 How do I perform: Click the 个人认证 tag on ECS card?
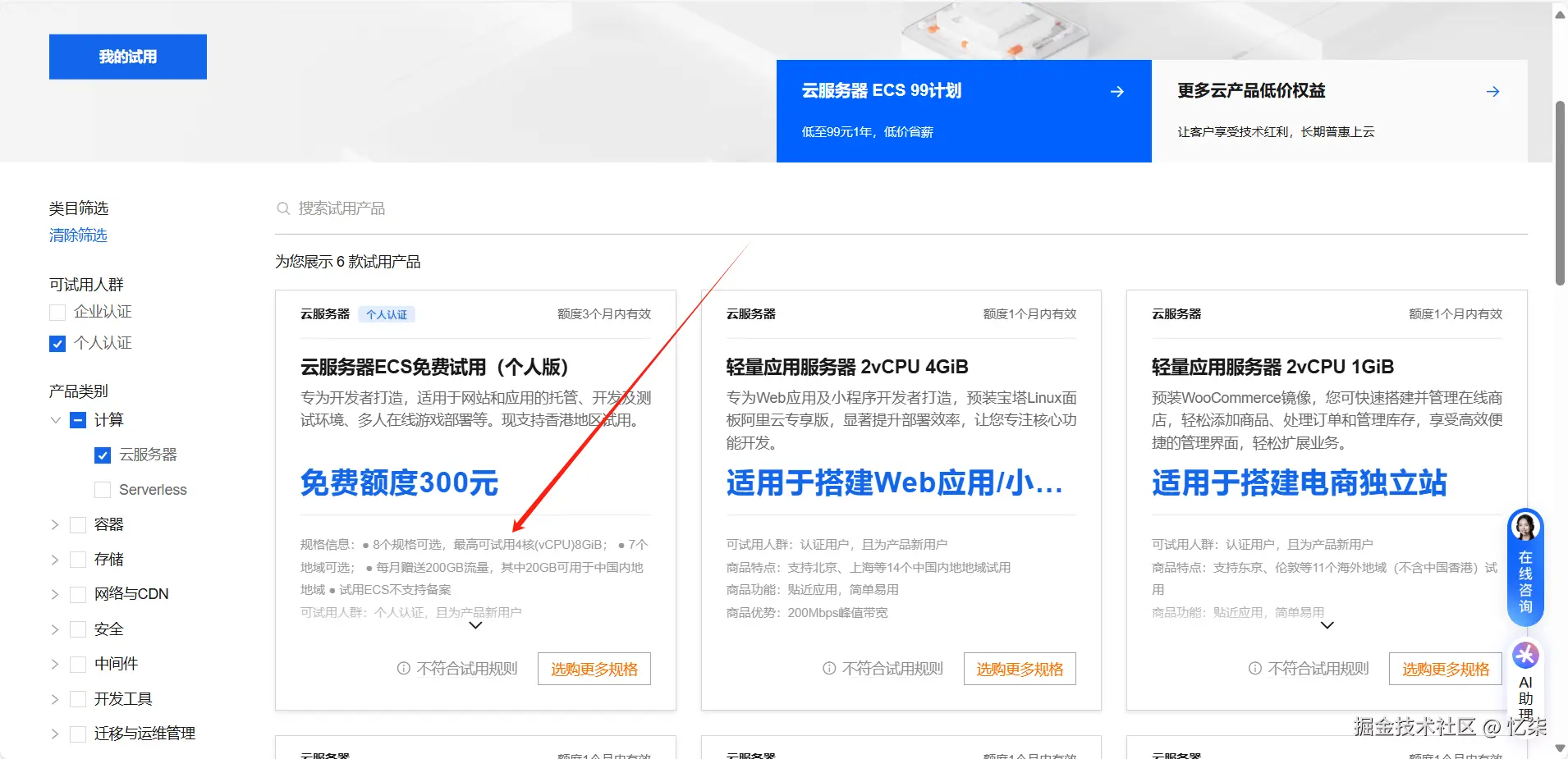point(387,314)
